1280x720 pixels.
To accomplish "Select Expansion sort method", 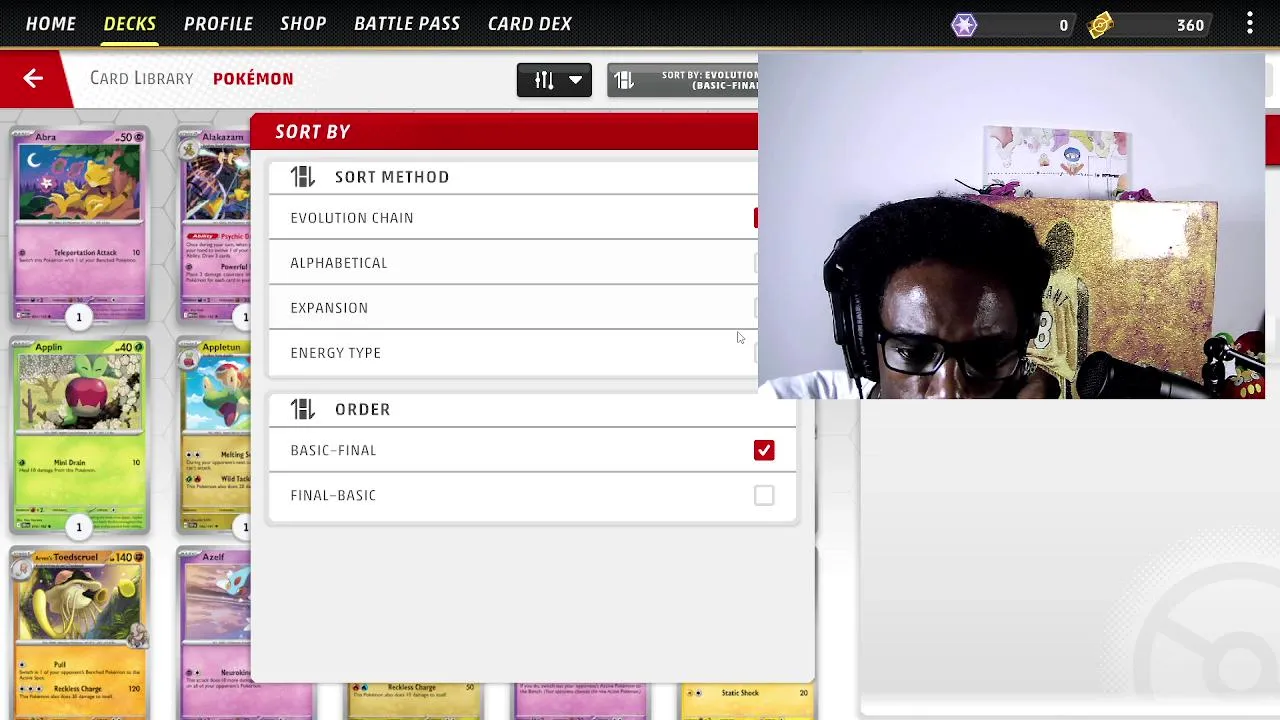I will tap(514, 308).
